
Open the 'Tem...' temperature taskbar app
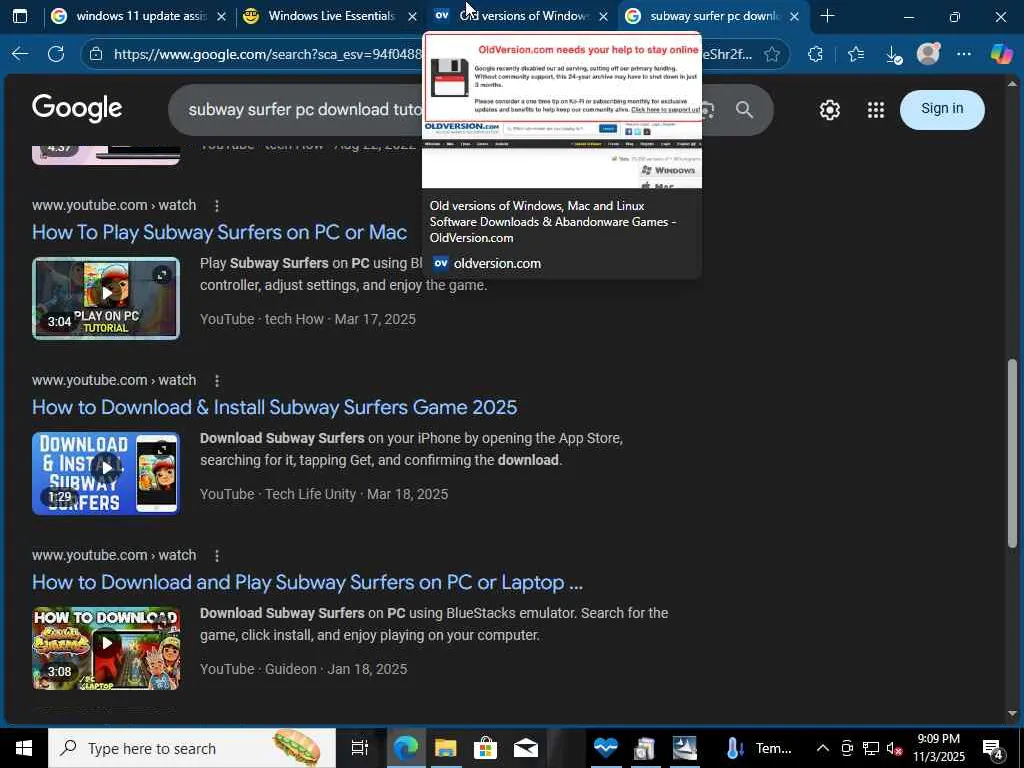coord(760,748)
